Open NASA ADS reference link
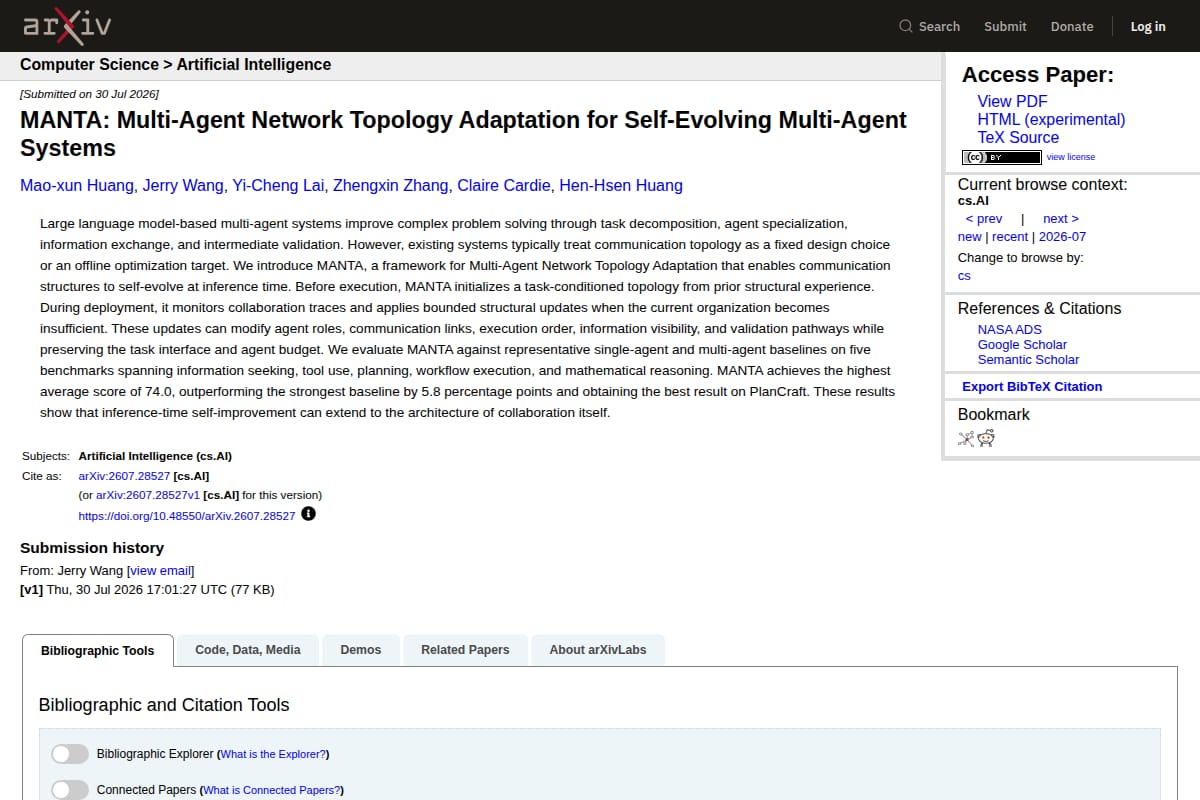 [x=1010, y=329]
